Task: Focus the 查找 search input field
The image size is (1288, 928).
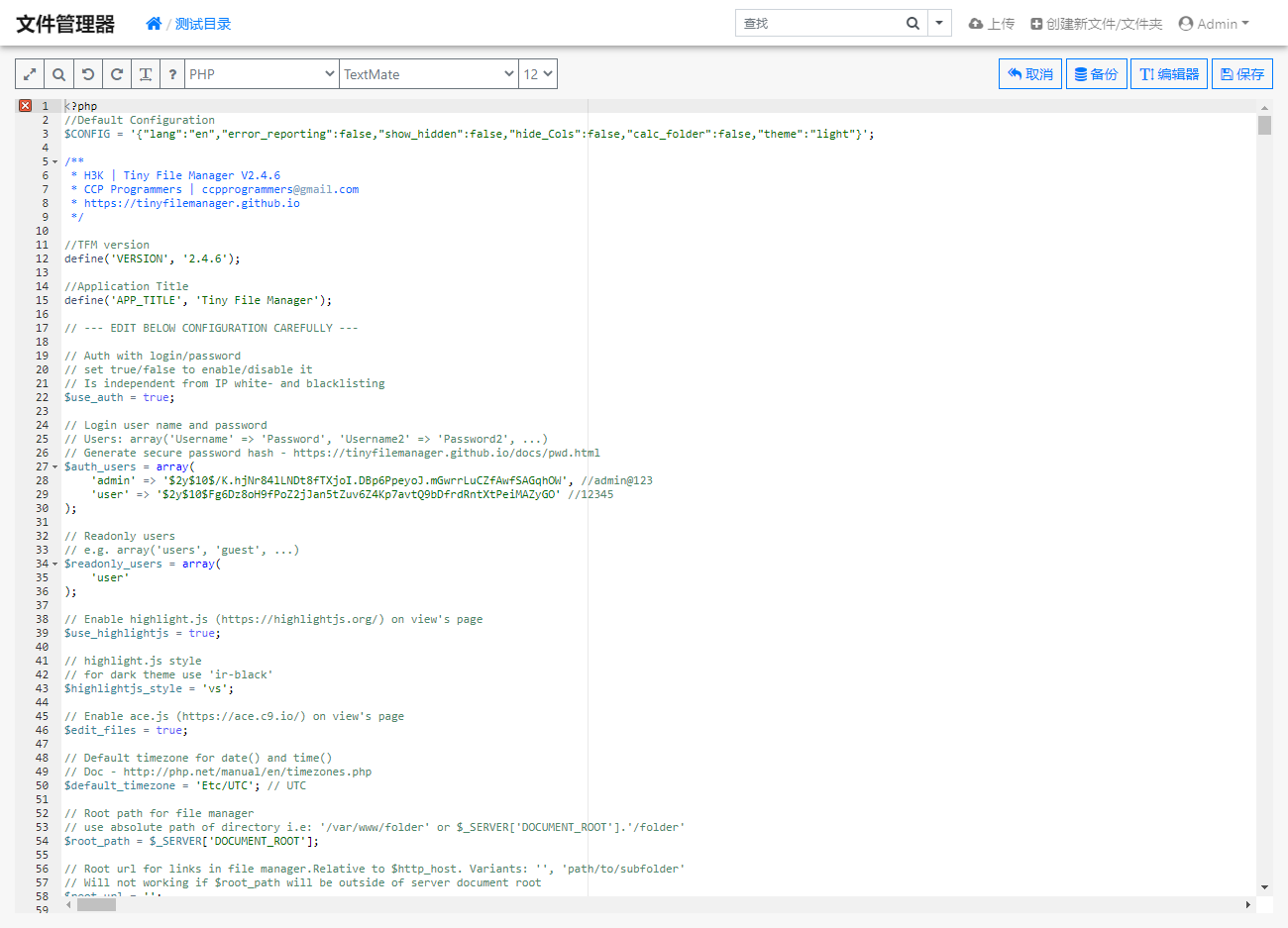Action: click(817, 24)
